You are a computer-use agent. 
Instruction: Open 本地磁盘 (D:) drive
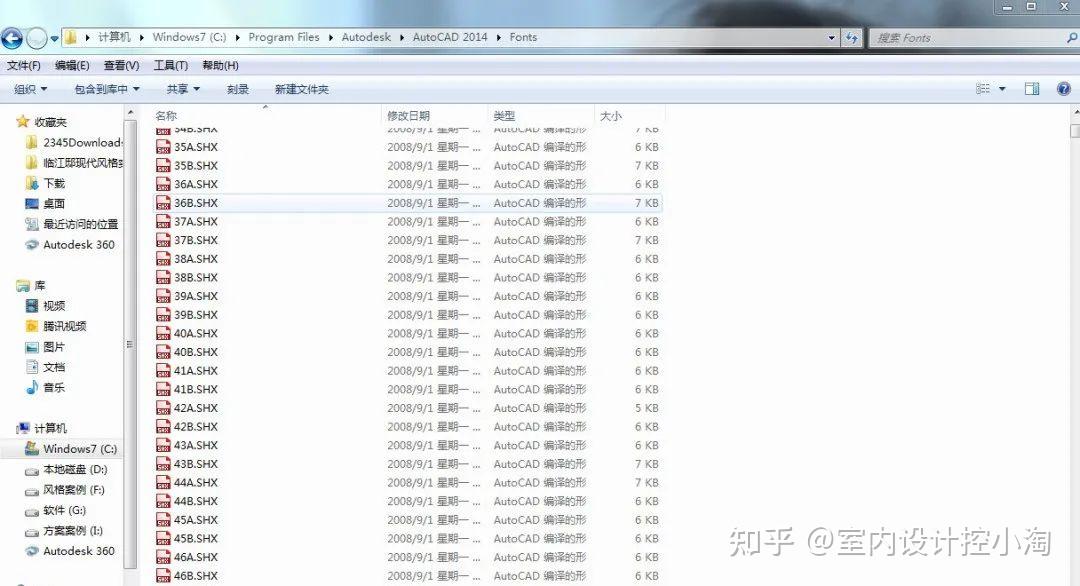66,470
